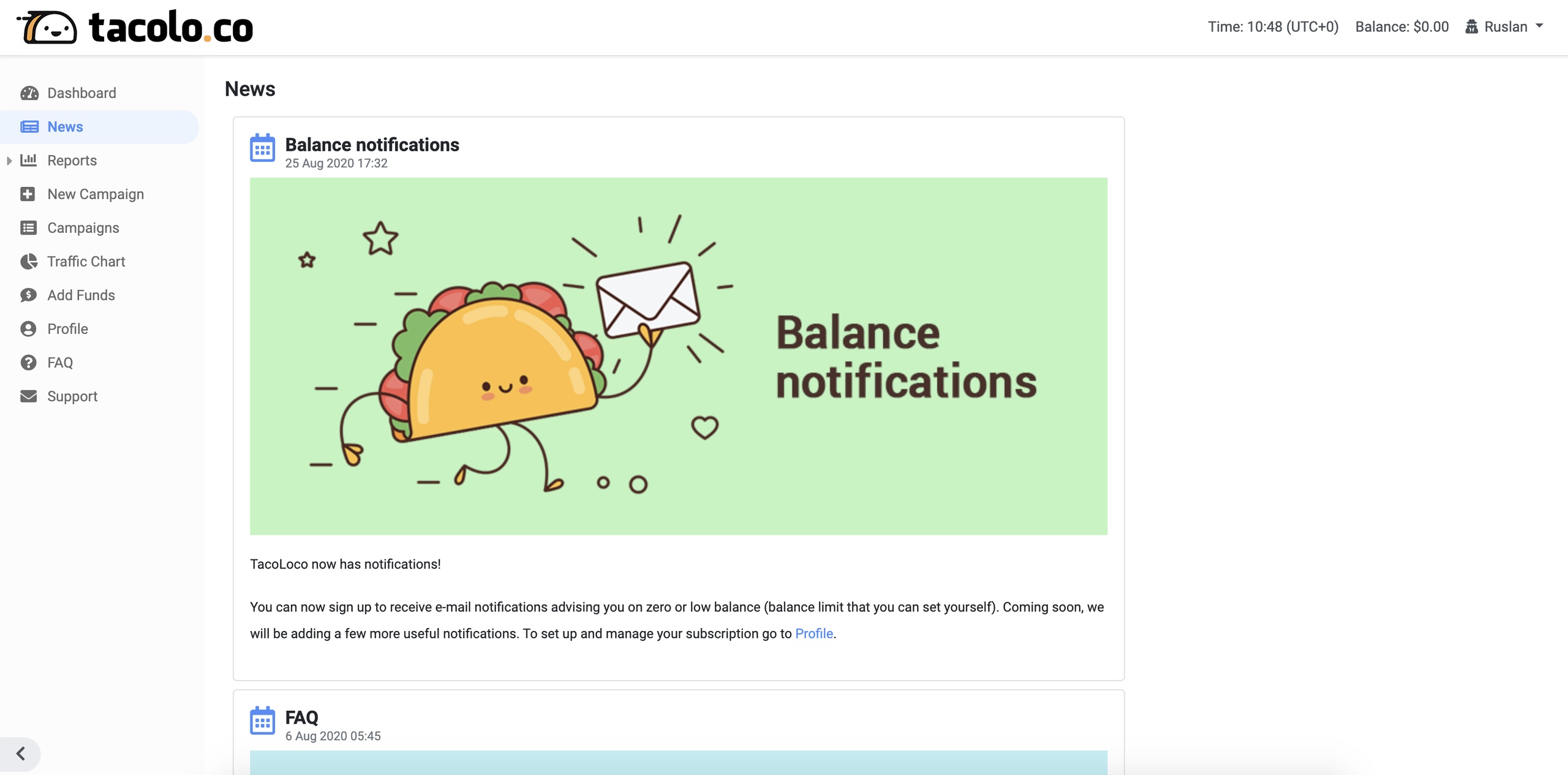Click the New Campaign plus icon
The image size is (1568, 775).
28,194
